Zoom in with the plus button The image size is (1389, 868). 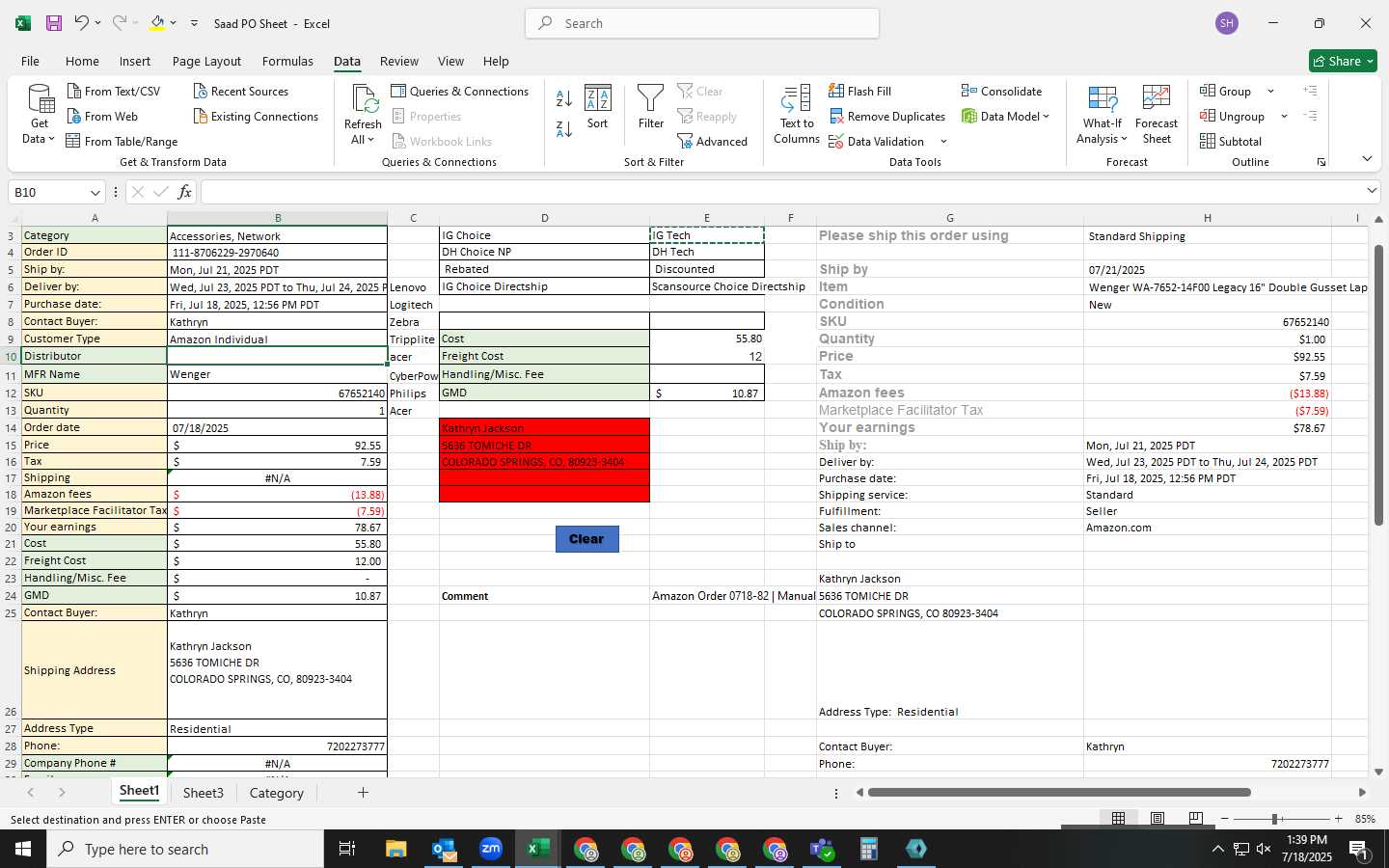point(1338,819)
